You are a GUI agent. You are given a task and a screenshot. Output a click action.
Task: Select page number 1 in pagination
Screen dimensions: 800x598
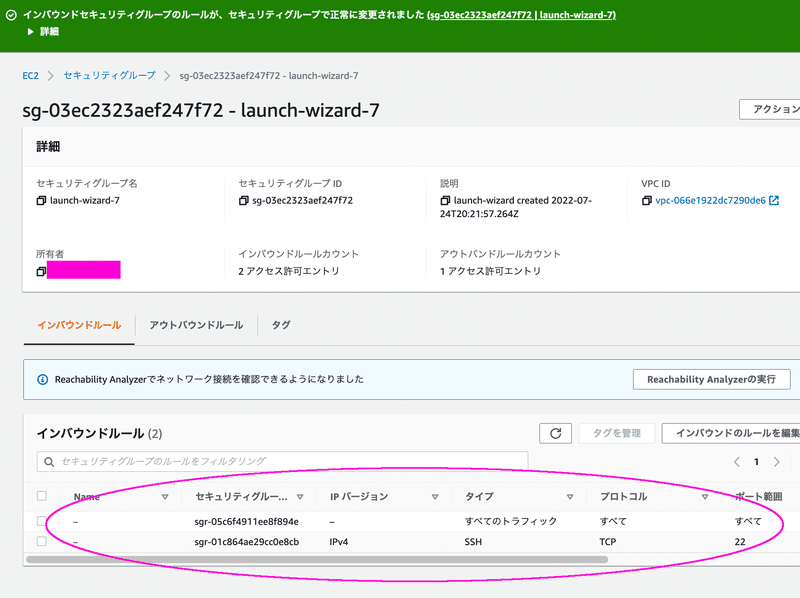coord(757,462)
